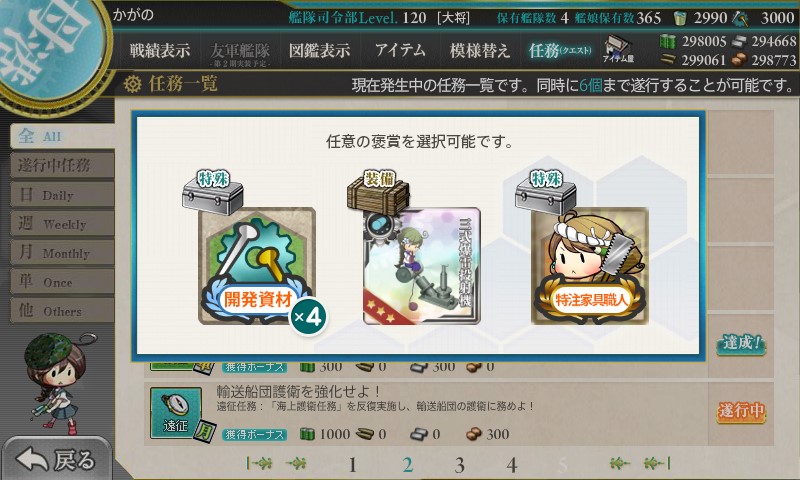
Task: Click the 遠征 expedition quest icon
Action: [x=176, y=413]
